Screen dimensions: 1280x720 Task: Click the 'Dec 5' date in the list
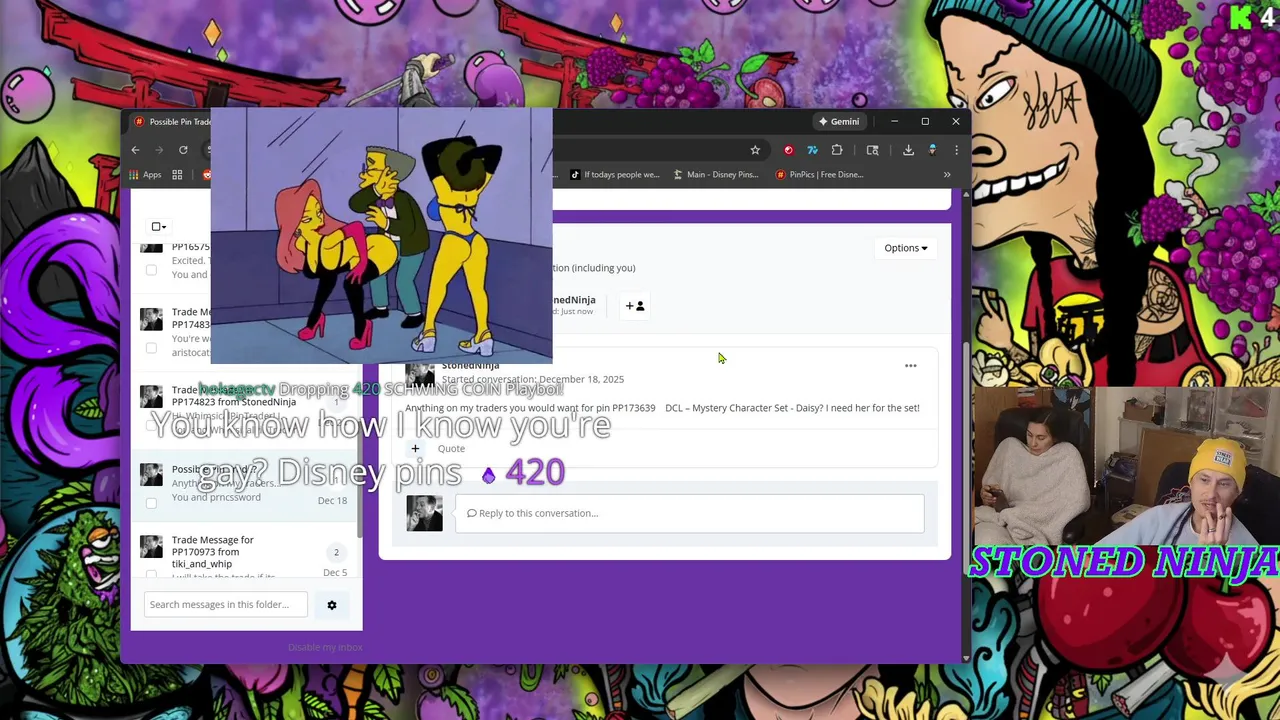click(x=335, y=572)
